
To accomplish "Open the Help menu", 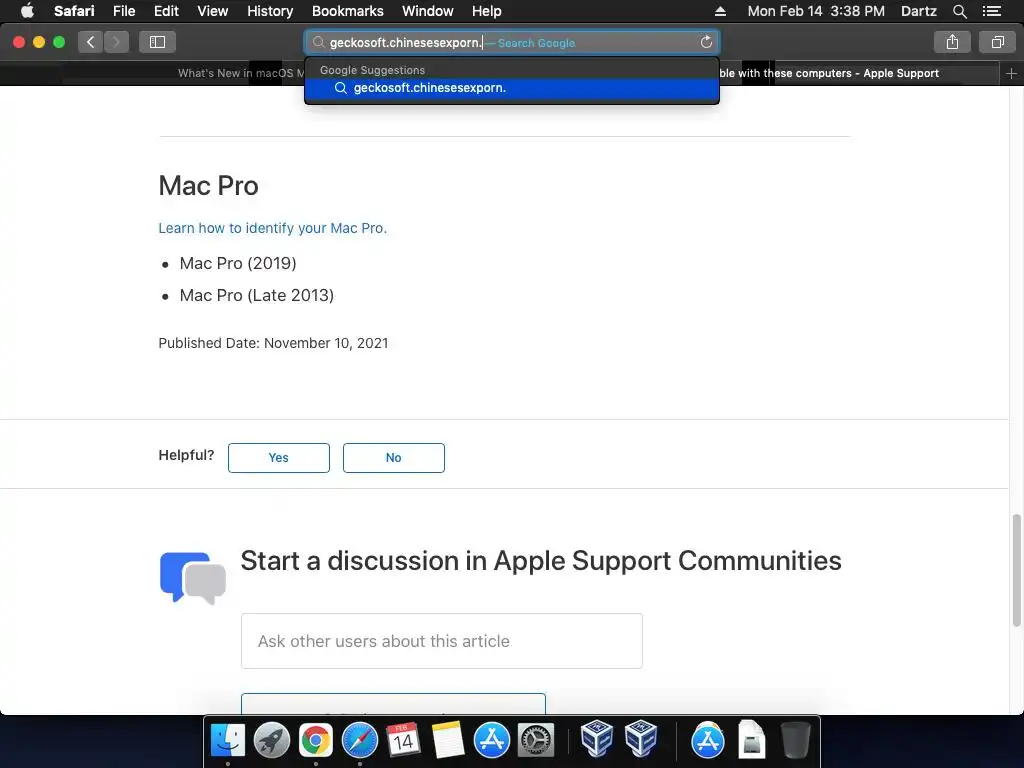I will tap(487, 11).
